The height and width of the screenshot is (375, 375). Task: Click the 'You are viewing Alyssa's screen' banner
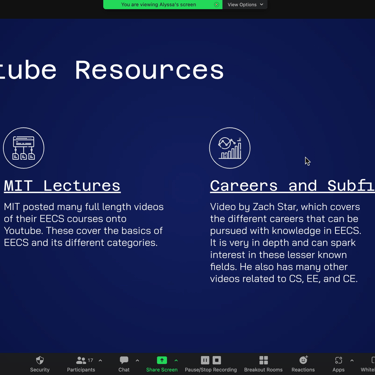pos(163,5)
